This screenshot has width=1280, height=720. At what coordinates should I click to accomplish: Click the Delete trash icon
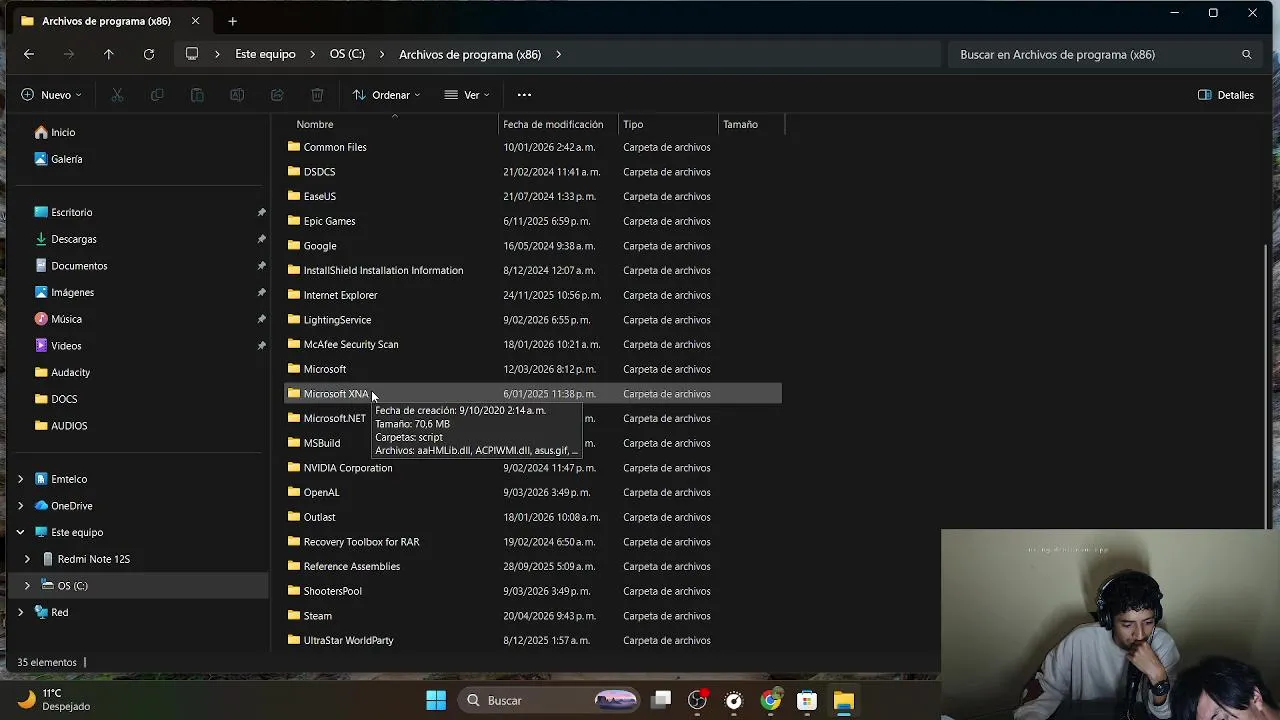point(317,95)
